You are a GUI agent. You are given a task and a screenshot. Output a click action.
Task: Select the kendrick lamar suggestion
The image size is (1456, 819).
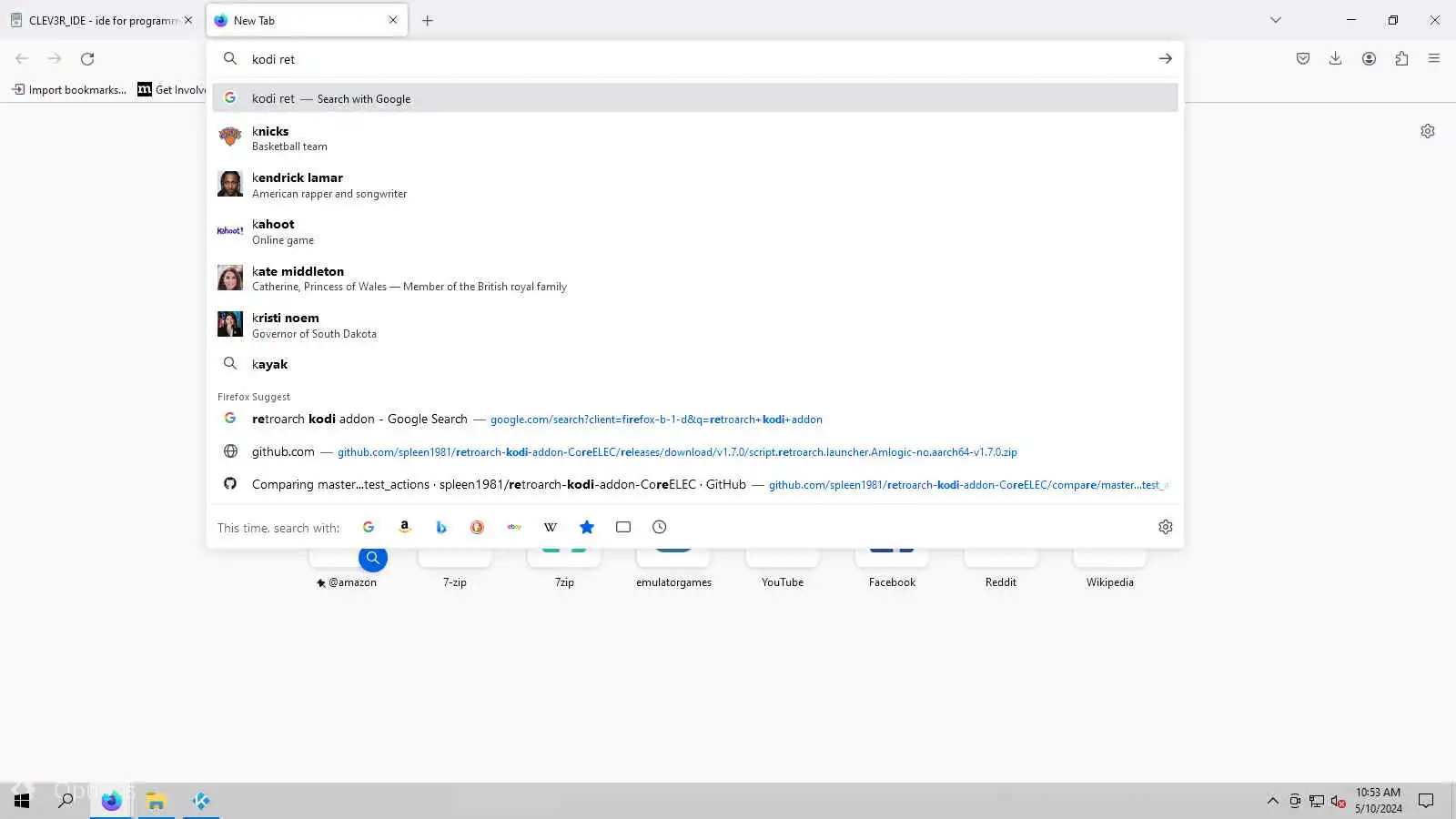pos(695,185)
